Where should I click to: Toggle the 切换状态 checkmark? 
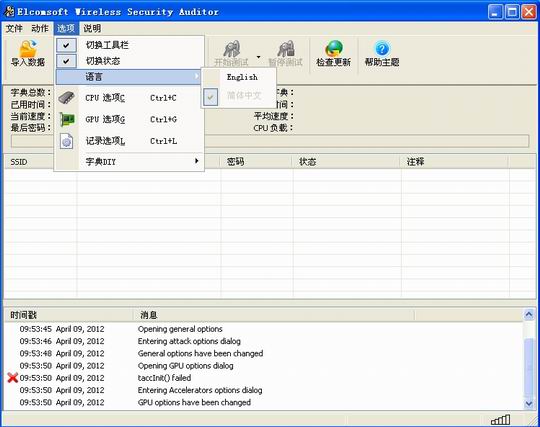pyautogui.click(x=66, y=61)
